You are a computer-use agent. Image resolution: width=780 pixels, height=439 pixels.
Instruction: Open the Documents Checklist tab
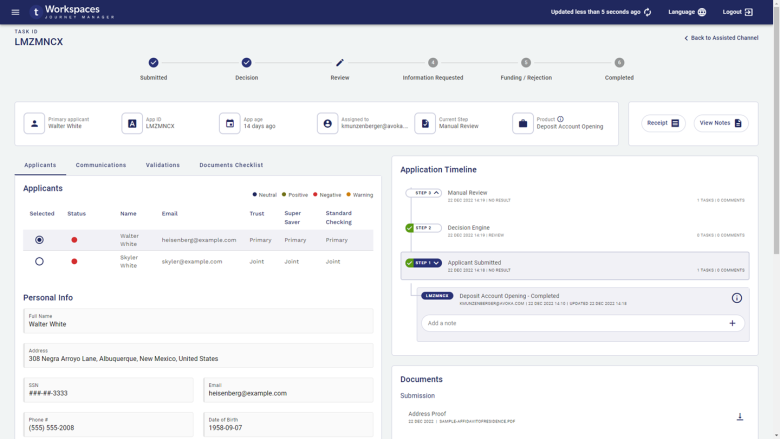pos(231,165)
